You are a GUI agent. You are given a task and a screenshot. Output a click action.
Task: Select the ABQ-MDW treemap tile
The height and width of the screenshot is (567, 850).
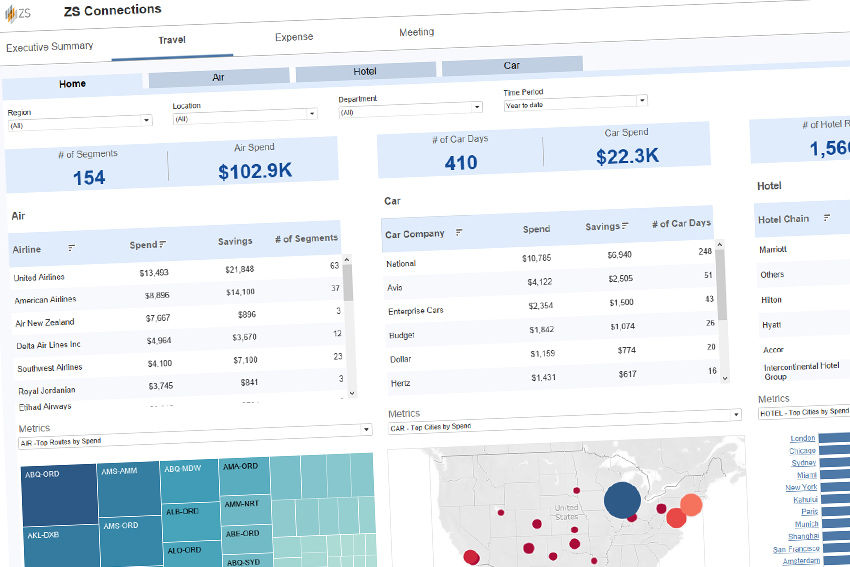pyautogui.click(x=190, y=480)
